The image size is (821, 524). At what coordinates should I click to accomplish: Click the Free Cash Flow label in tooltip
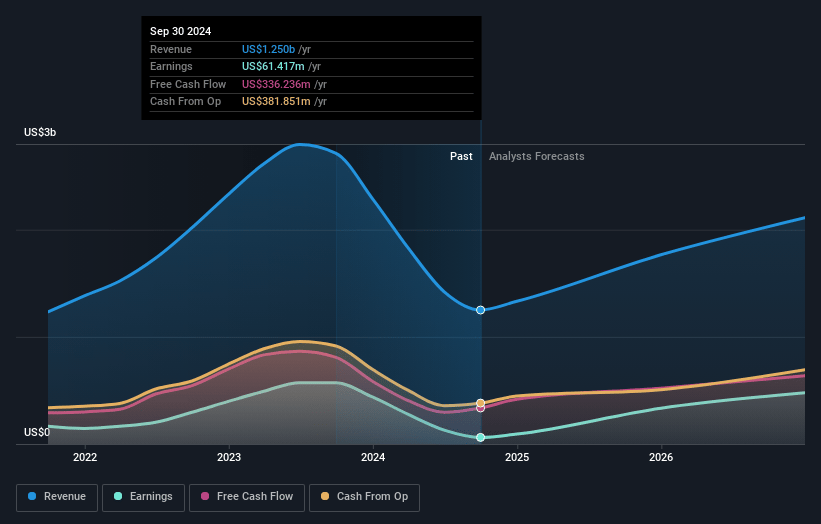coord(188,84)
